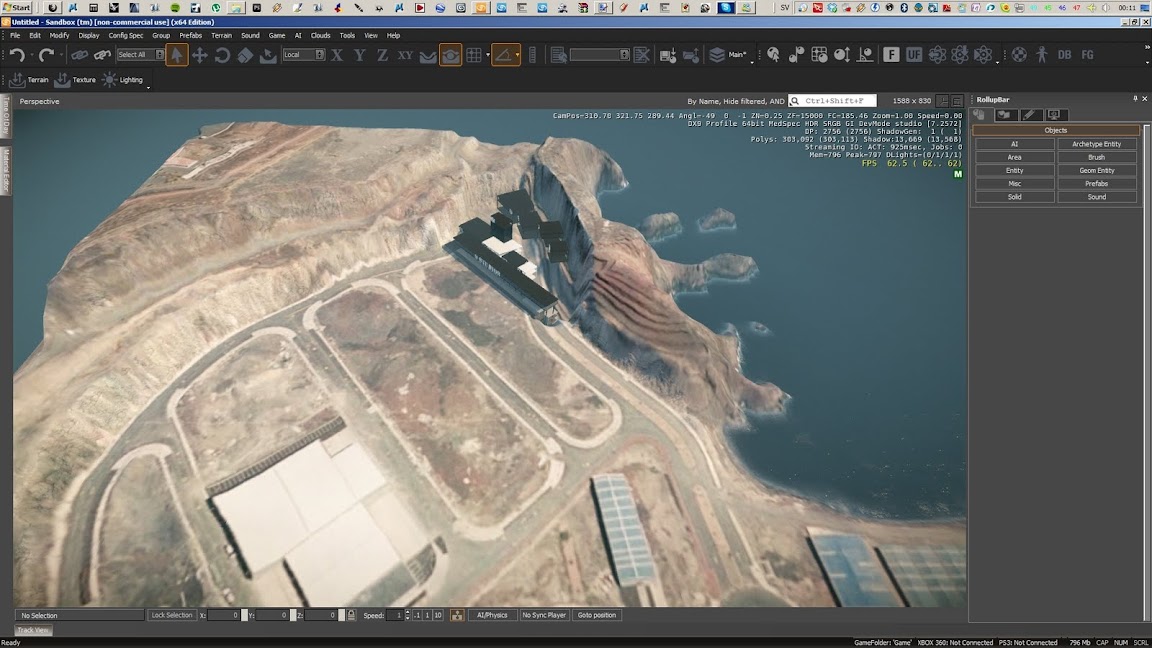Click the Link objects chain icon
This screenshot has width=1152, height=648.
pos(79,55)
